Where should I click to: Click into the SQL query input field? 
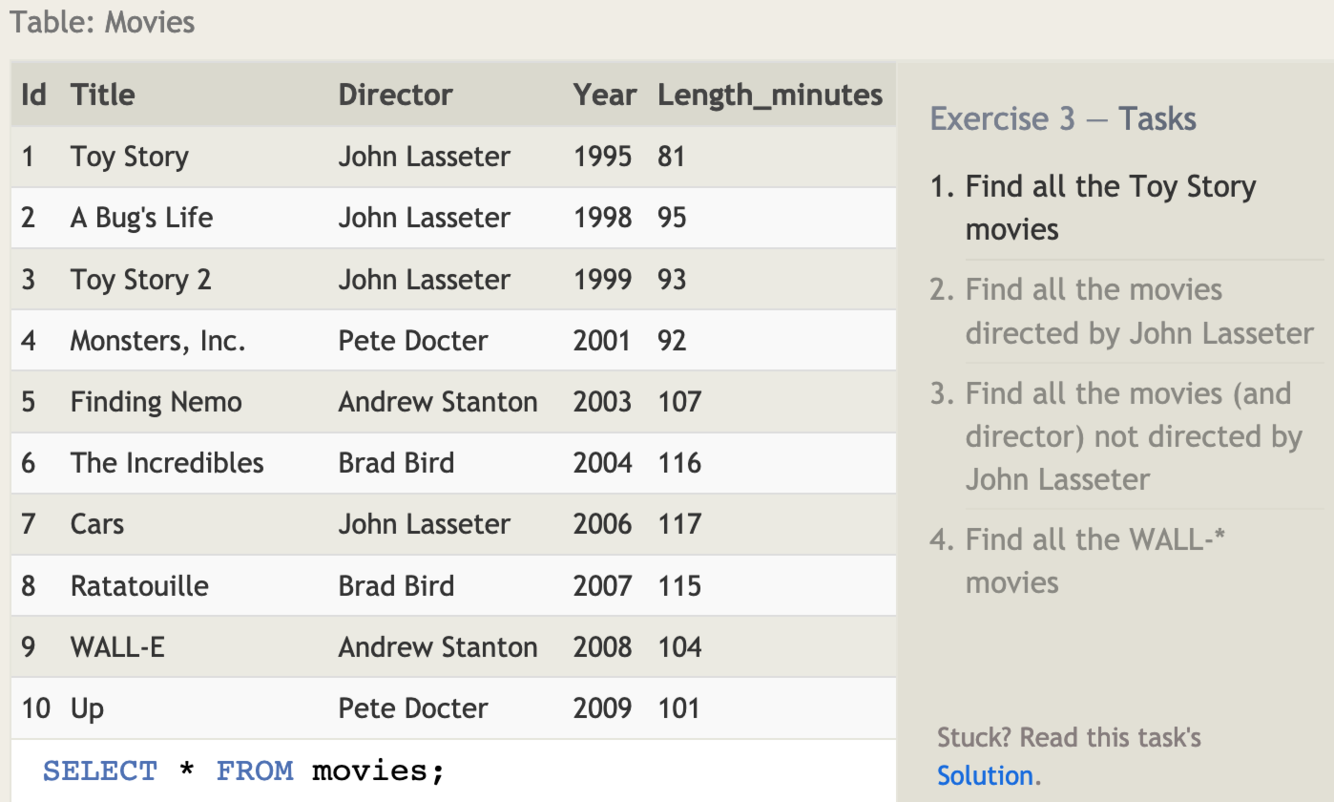point(454,771)
